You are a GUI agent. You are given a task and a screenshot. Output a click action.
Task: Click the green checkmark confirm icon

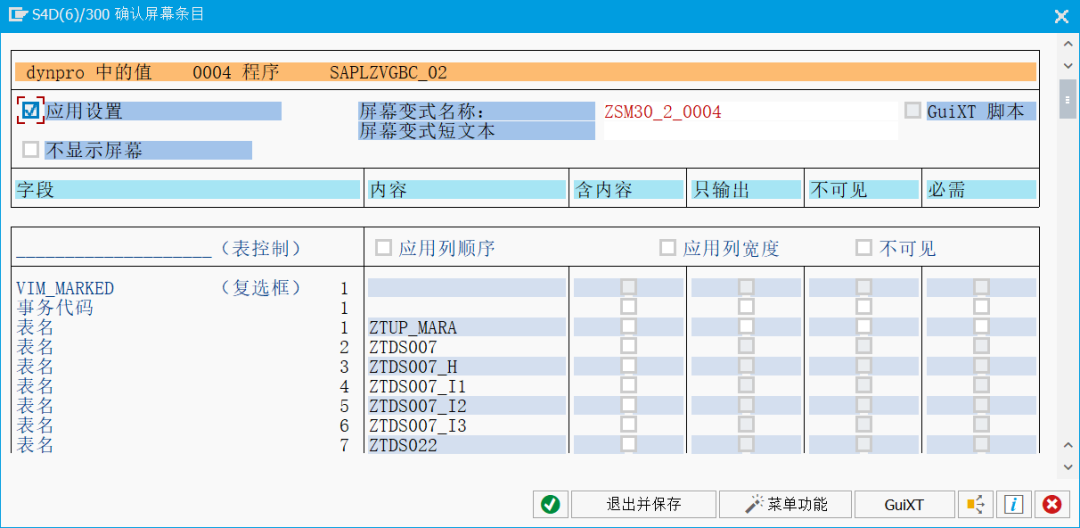[550, 504]
